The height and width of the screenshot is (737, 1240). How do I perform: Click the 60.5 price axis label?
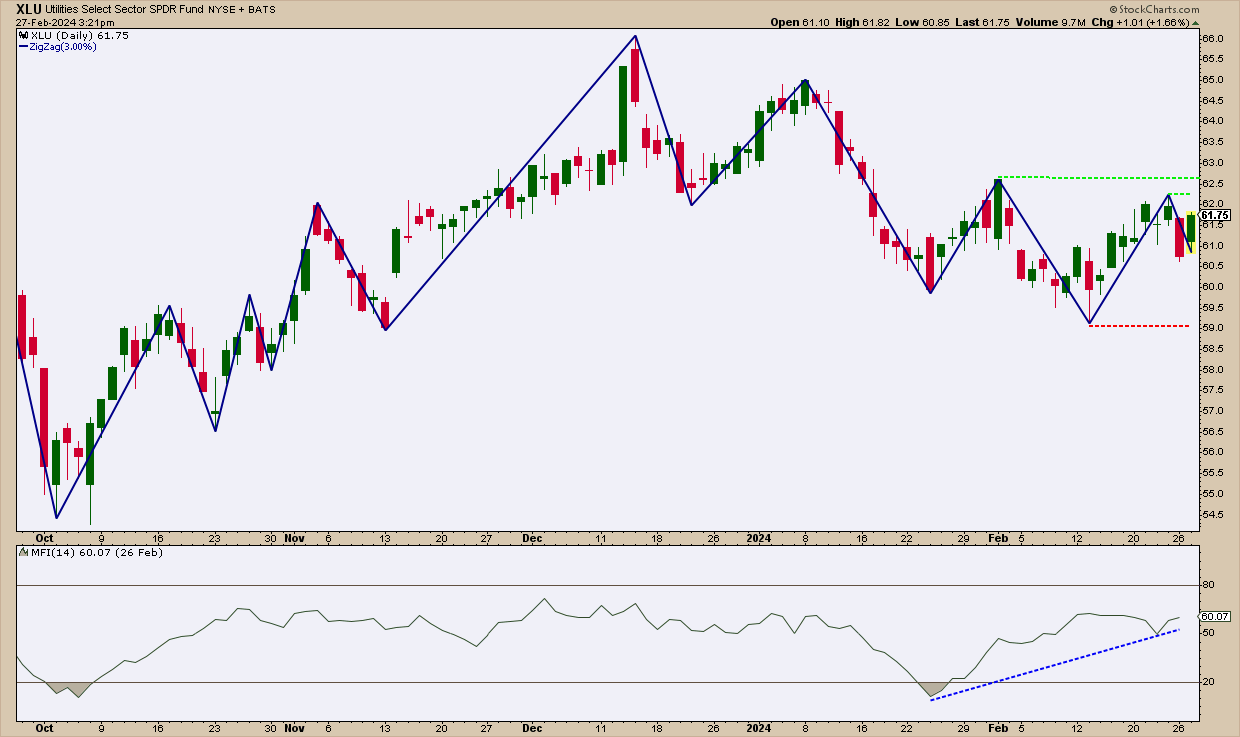pos(1211,266)
